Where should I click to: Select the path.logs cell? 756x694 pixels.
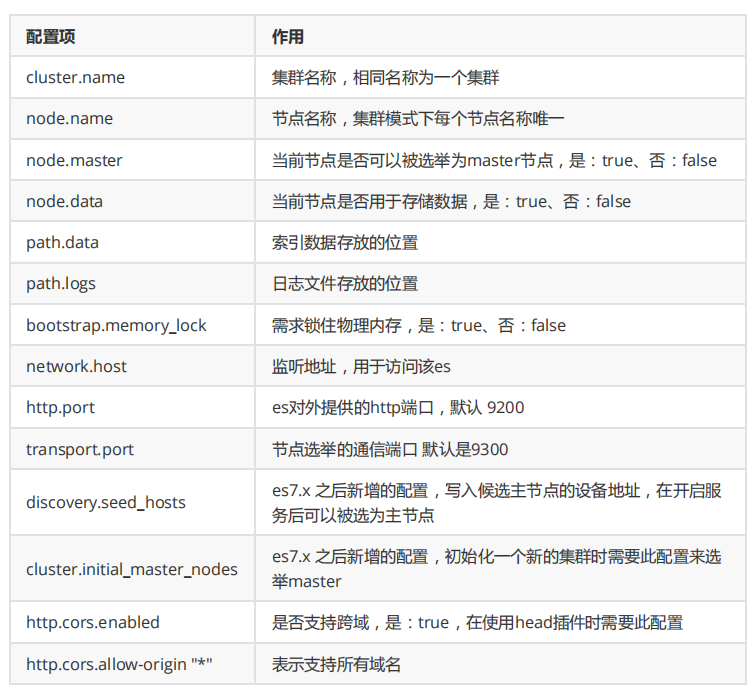[133, 284]
